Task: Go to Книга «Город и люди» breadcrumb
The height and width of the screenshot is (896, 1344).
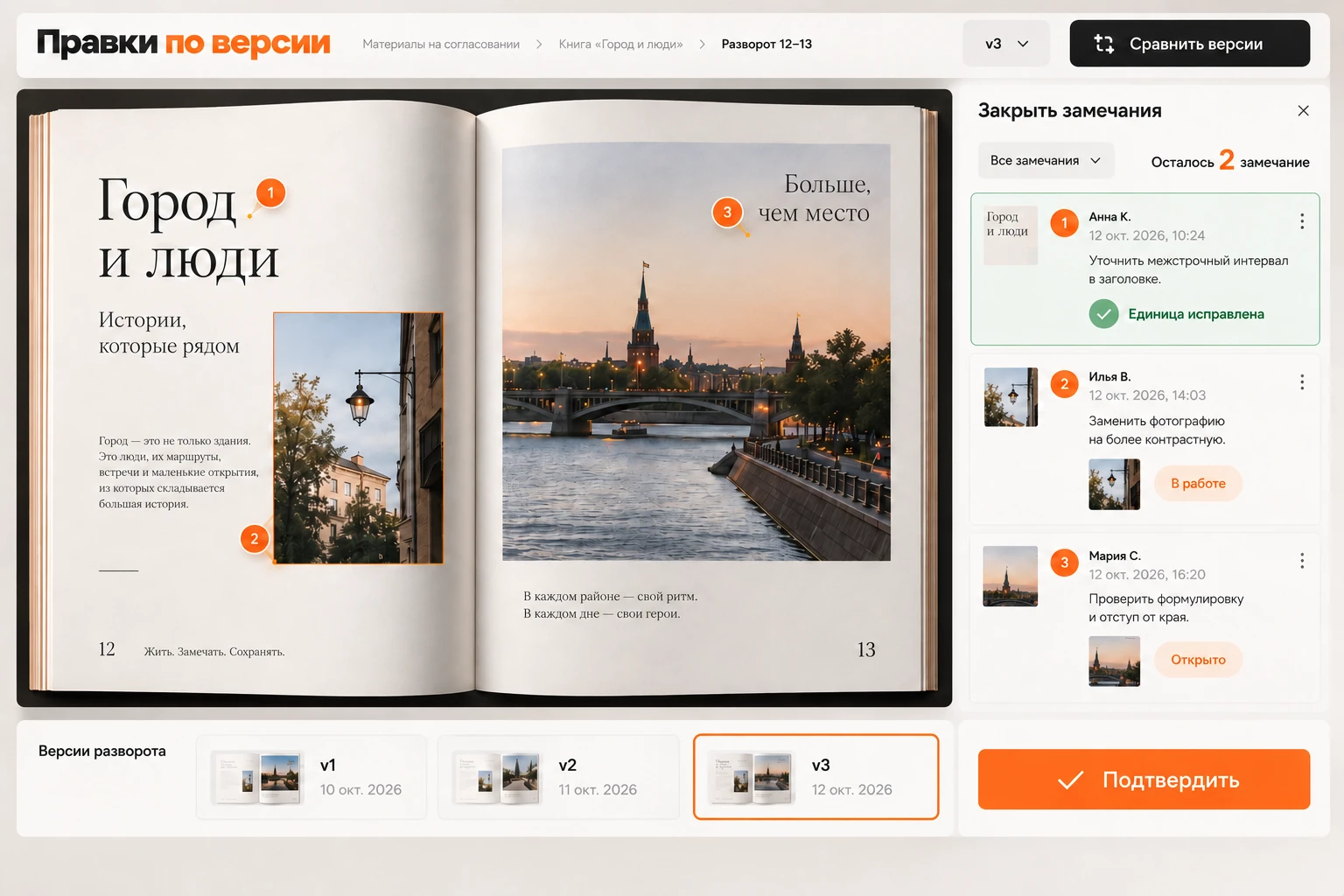Action: (620, 44)
